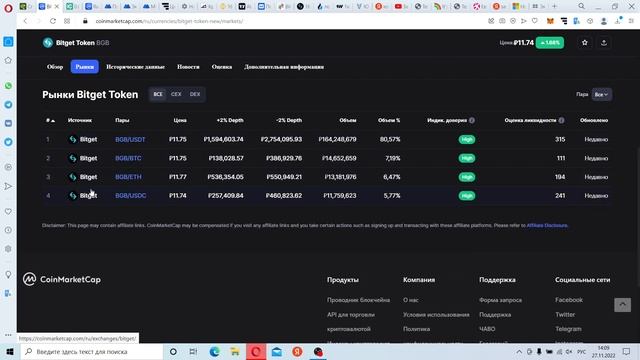Go to the sidebar home icon
This screenshot has width=640, height=360.
(8, 60)
